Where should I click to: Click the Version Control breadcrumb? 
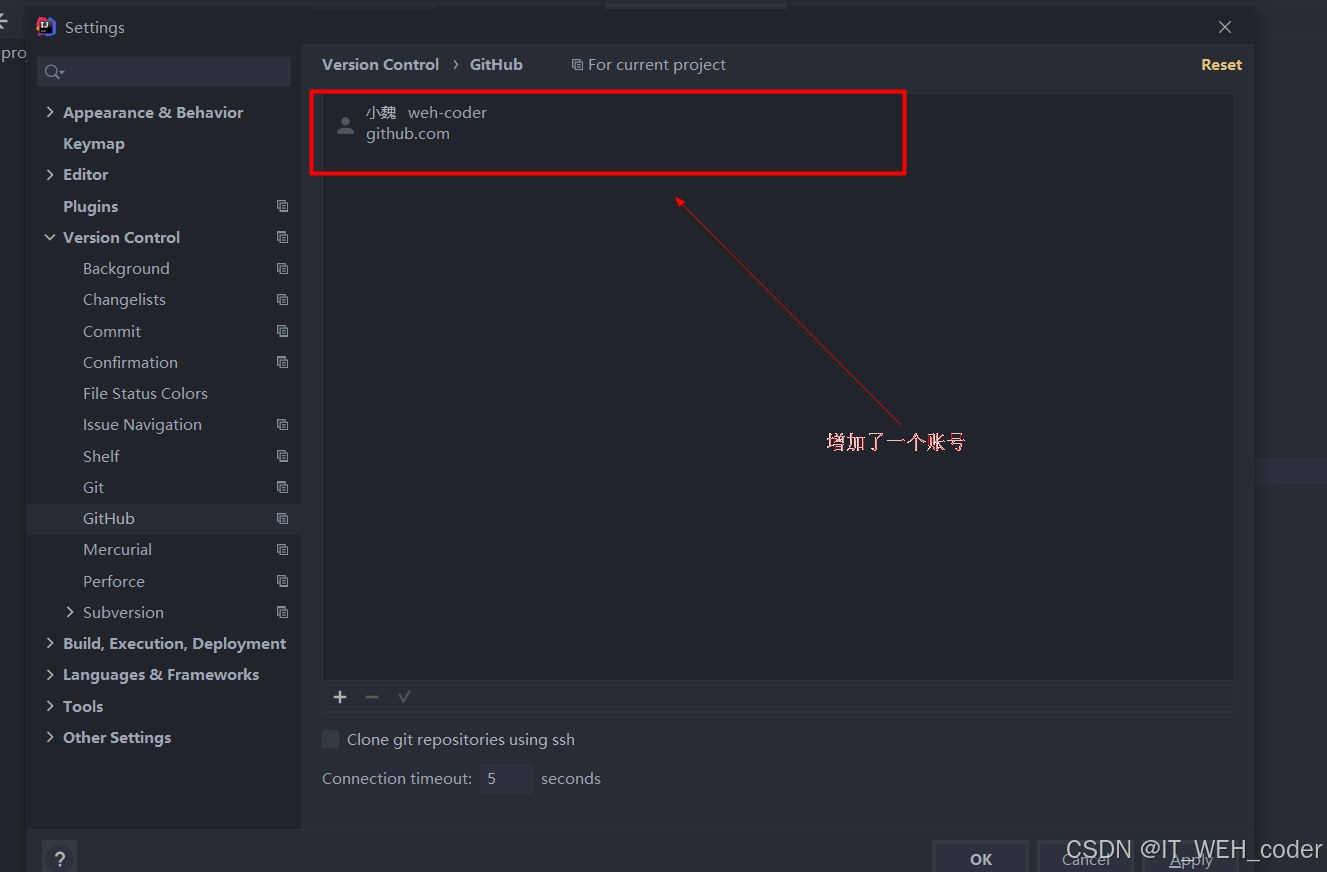pos(380,65)
